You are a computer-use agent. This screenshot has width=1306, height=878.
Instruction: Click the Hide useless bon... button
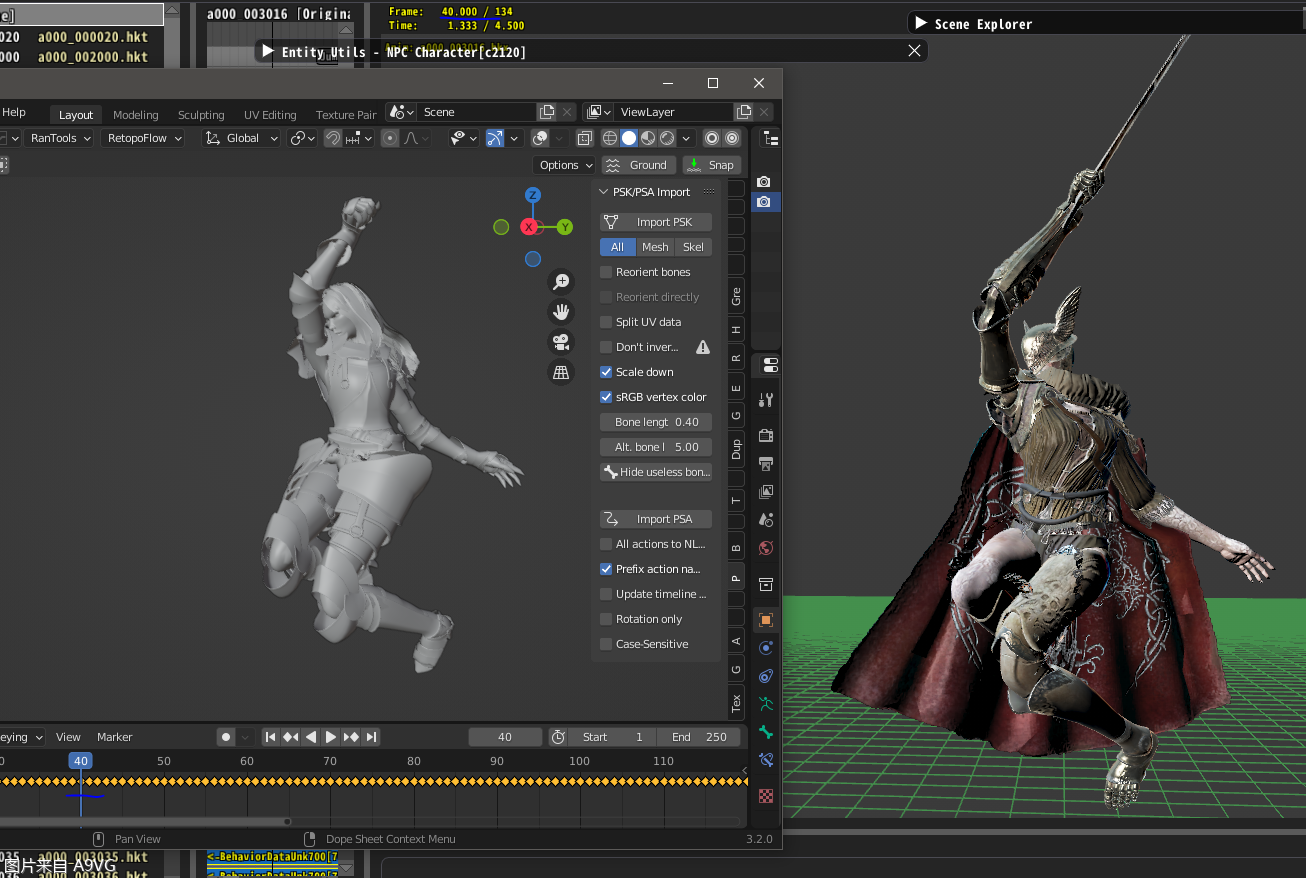pos(656,472)
